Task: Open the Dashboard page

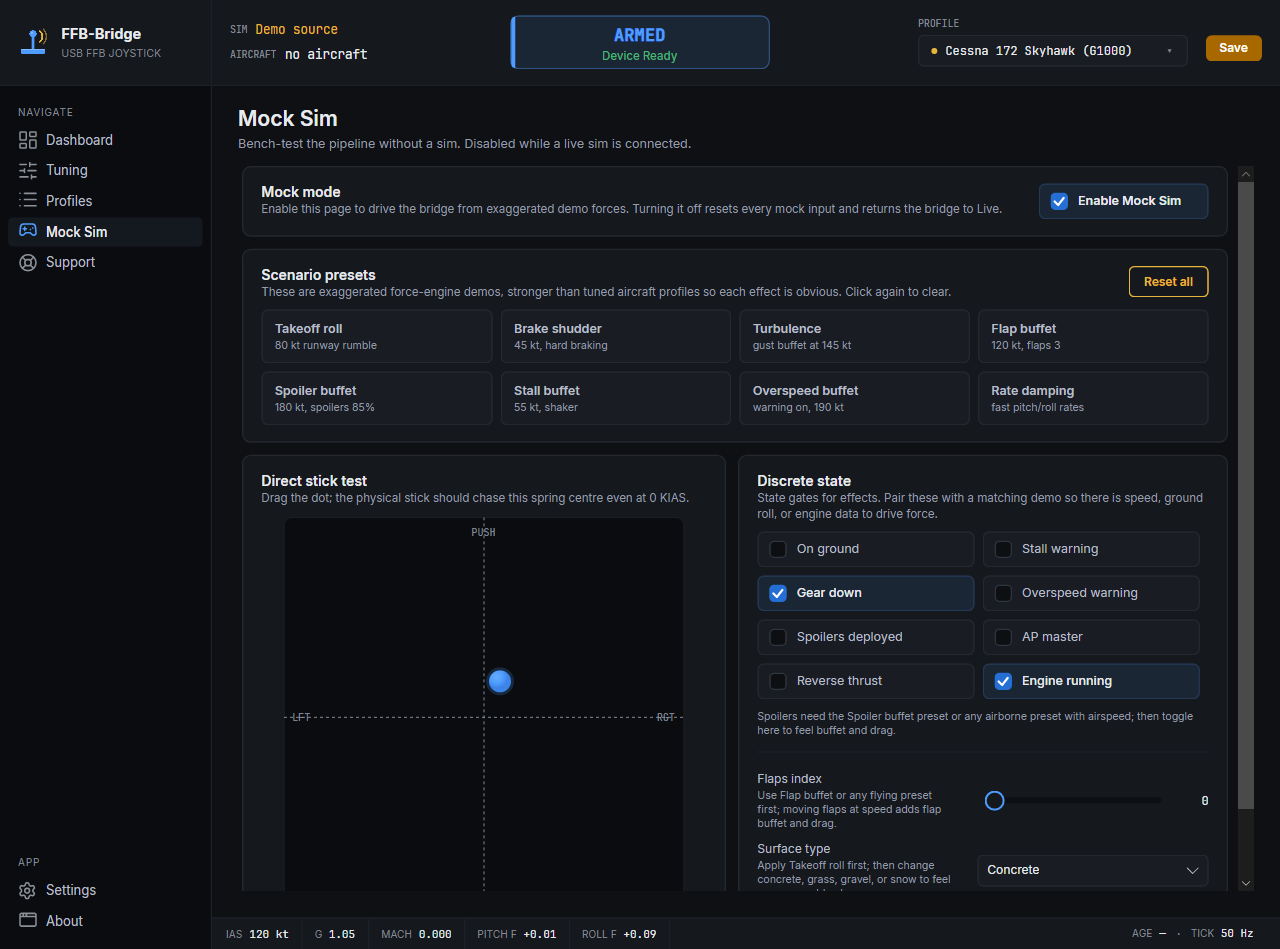Action: tap(105, 140)
